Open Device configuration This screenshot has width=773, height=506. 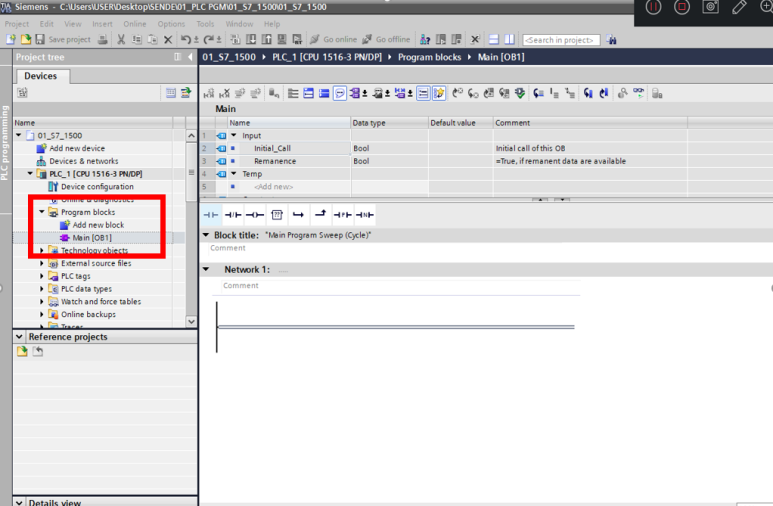click(x=97, y=186)
